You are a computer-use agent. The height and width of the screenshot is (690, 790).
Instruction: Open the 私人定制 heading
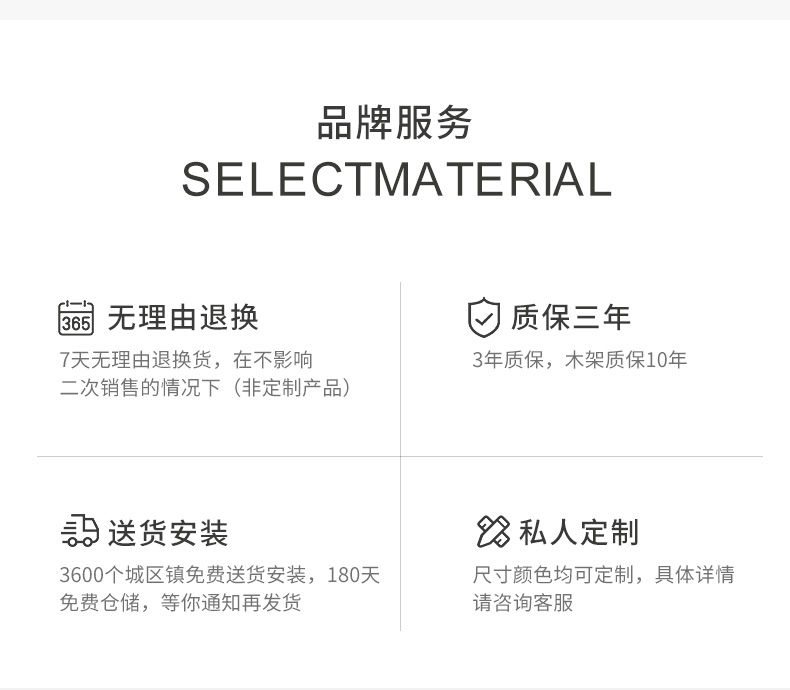tap(579, 532)
